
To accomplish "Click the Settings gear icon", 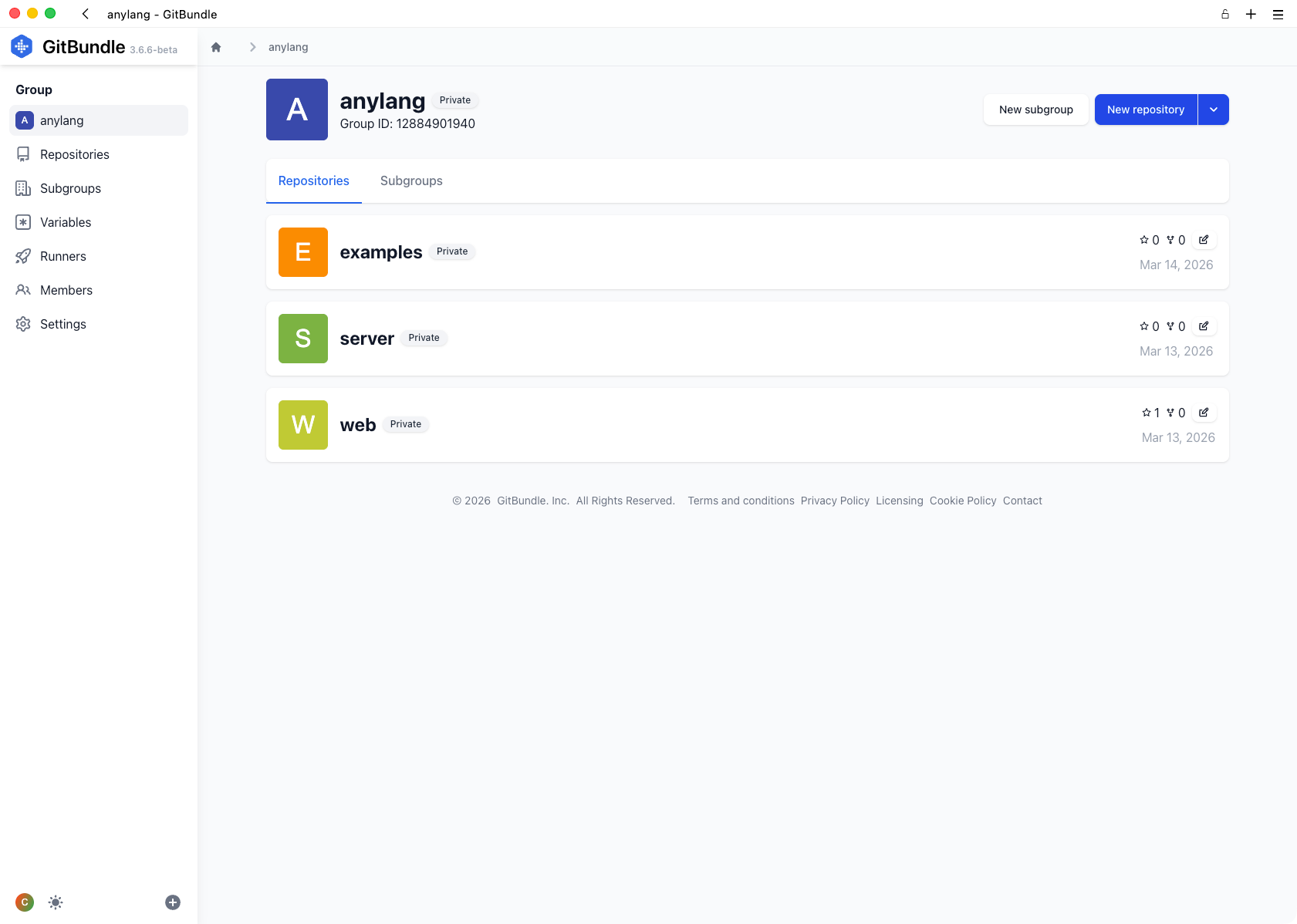I will 23,324.
